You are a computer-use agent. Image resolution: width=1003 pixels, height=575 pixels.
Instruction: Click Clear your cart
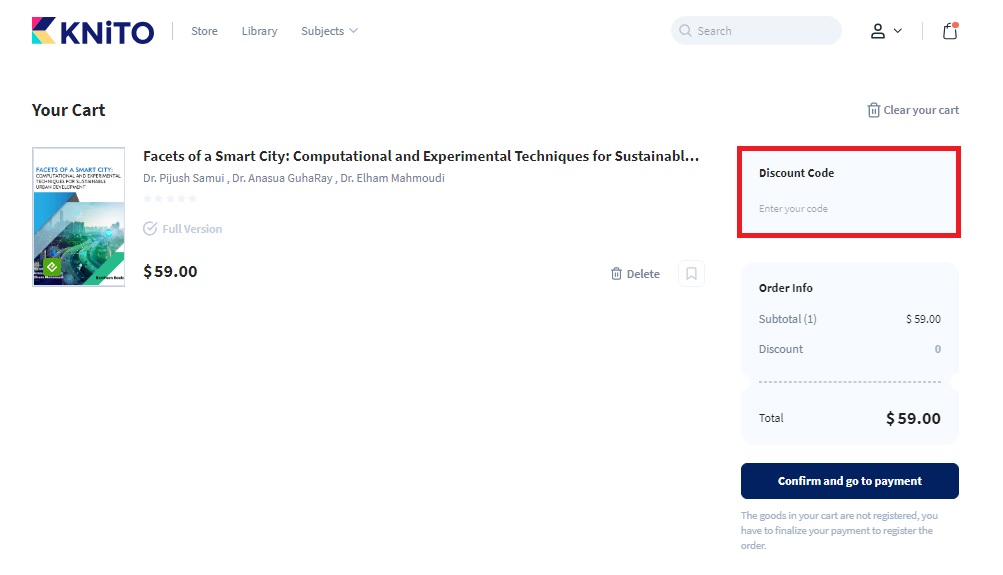click(913, 110)
